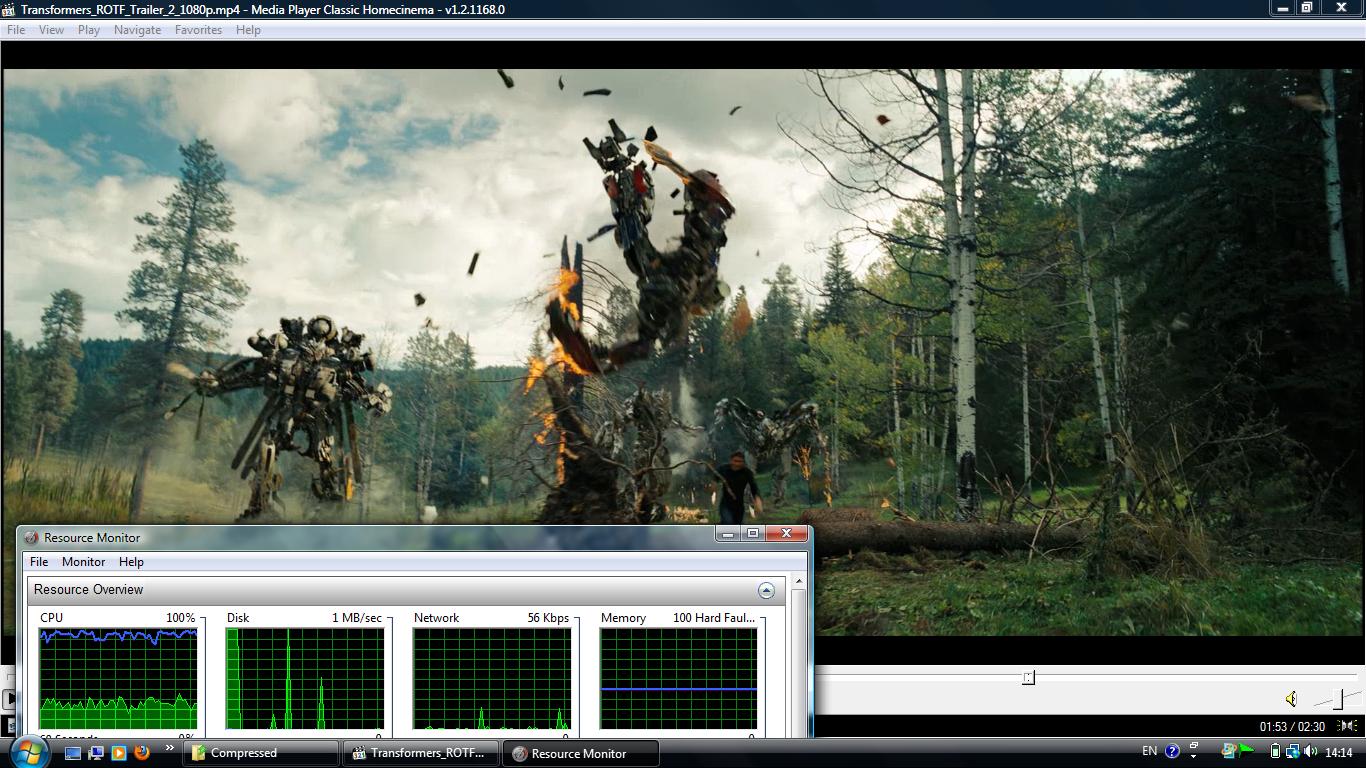
Task: Open the Play menu in Media Player Classic
Action: pyautogui.click(x=89, y=30)
